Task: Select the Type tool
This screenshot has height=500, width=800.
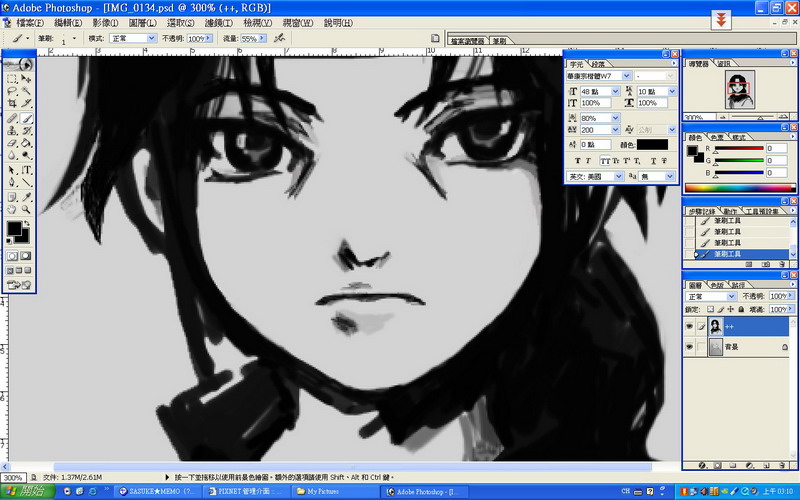Action: point(26,170)
